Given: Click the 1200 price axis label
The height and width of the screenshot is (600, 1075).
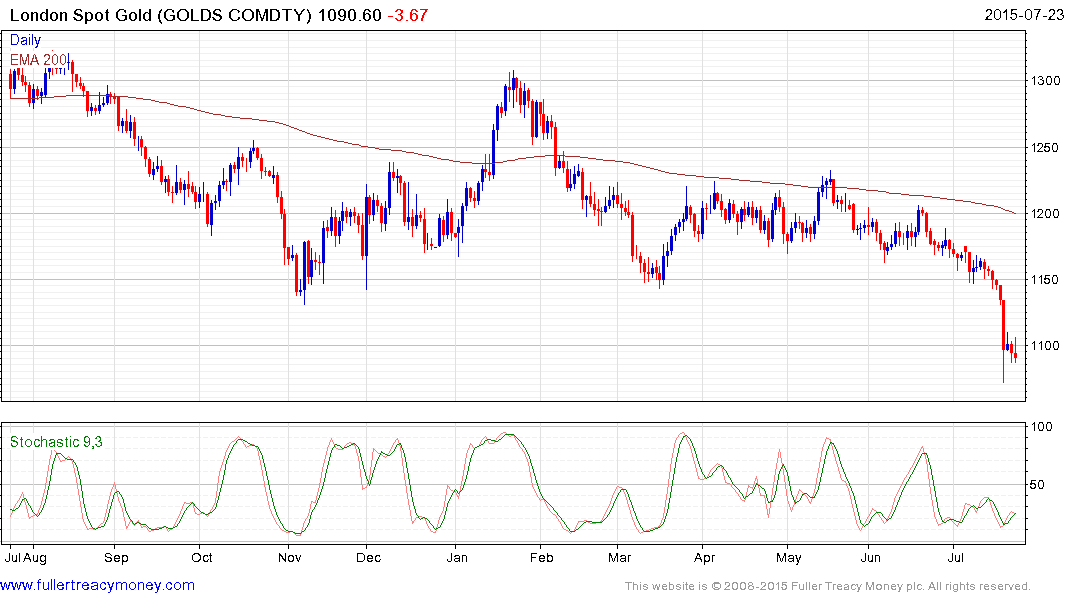Looking at the screenshot, I should [x=1046, y=214].
